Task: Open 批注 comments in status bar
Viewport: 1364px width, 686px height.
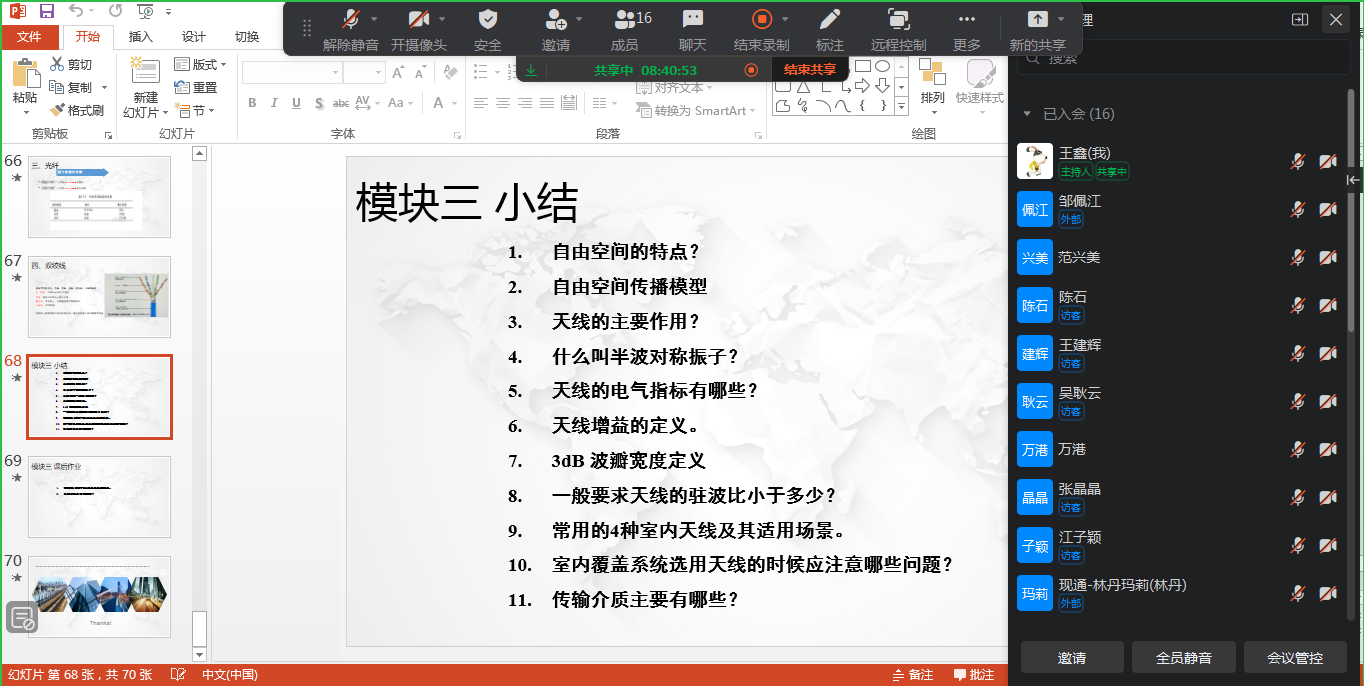Action: (x=974, y=675)
